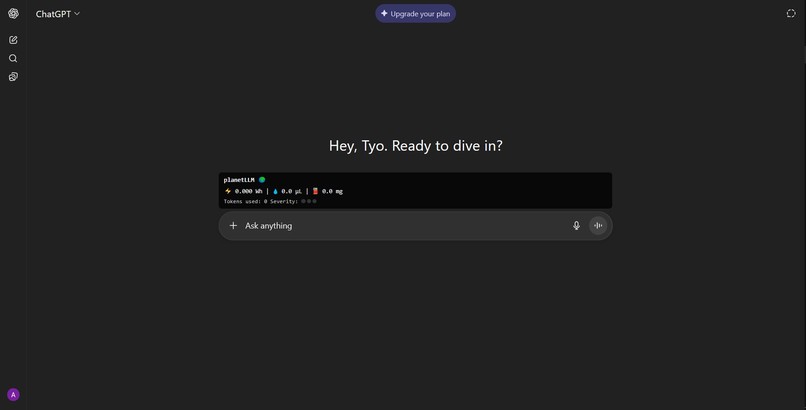The height and width of the screenshot is (410, 806).
Task: Click the ChatGPT logo icon in sidebar
Action: 13,14
